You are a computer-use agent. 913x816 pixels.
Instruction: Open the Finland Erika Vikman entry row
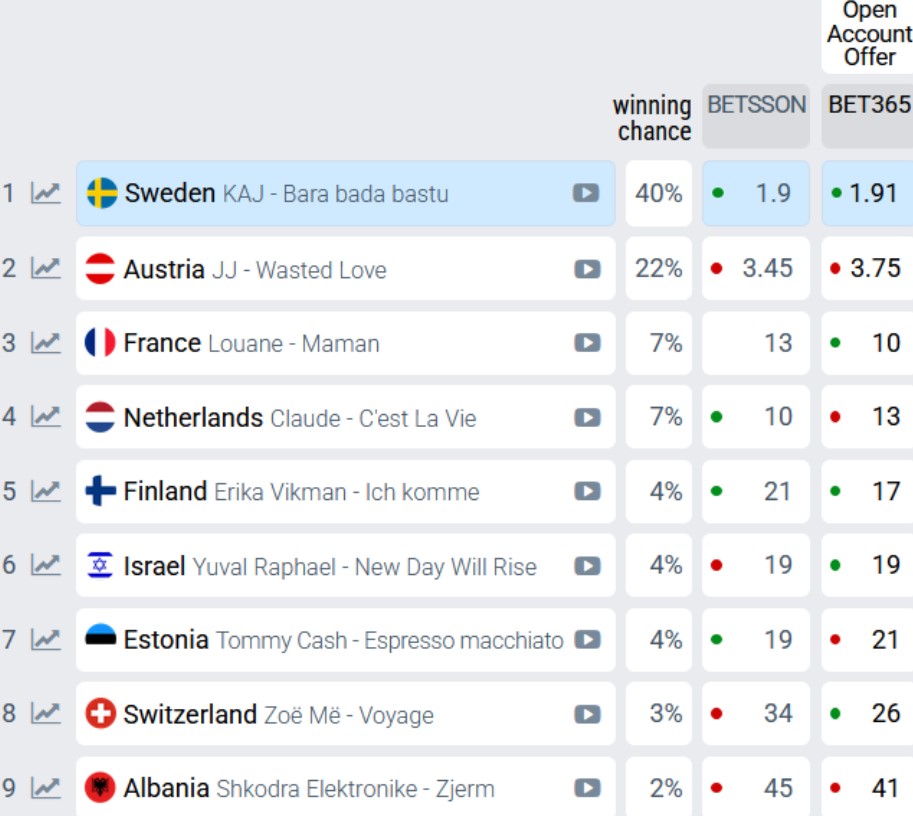tap(345, 492)
